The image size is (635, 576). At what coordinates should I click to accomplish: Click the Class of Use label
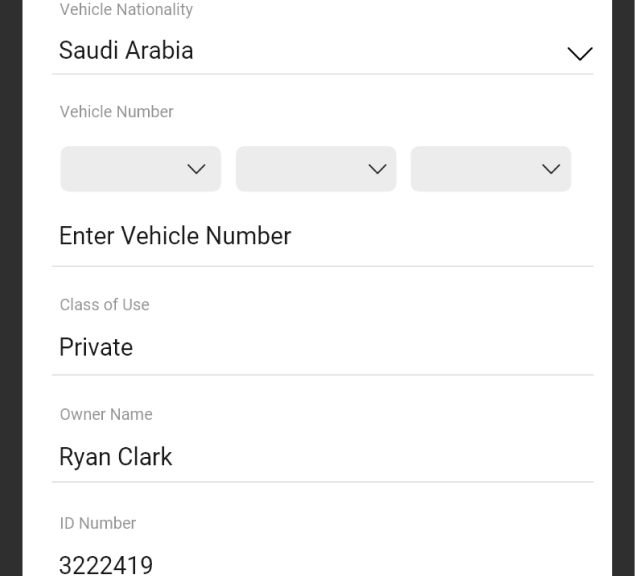point(104,305)
